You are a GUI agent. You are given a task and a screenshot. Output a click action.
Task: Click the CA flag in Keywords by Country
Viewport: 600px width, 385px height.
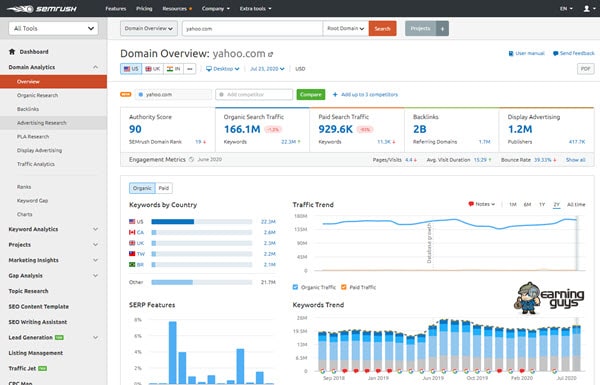(132, 232)
